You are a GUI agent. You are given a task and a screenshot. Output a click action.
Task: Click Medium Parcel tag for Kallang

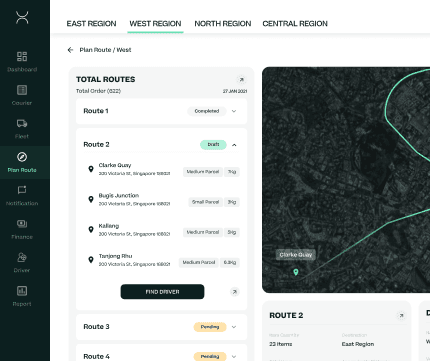coord(203,232)
